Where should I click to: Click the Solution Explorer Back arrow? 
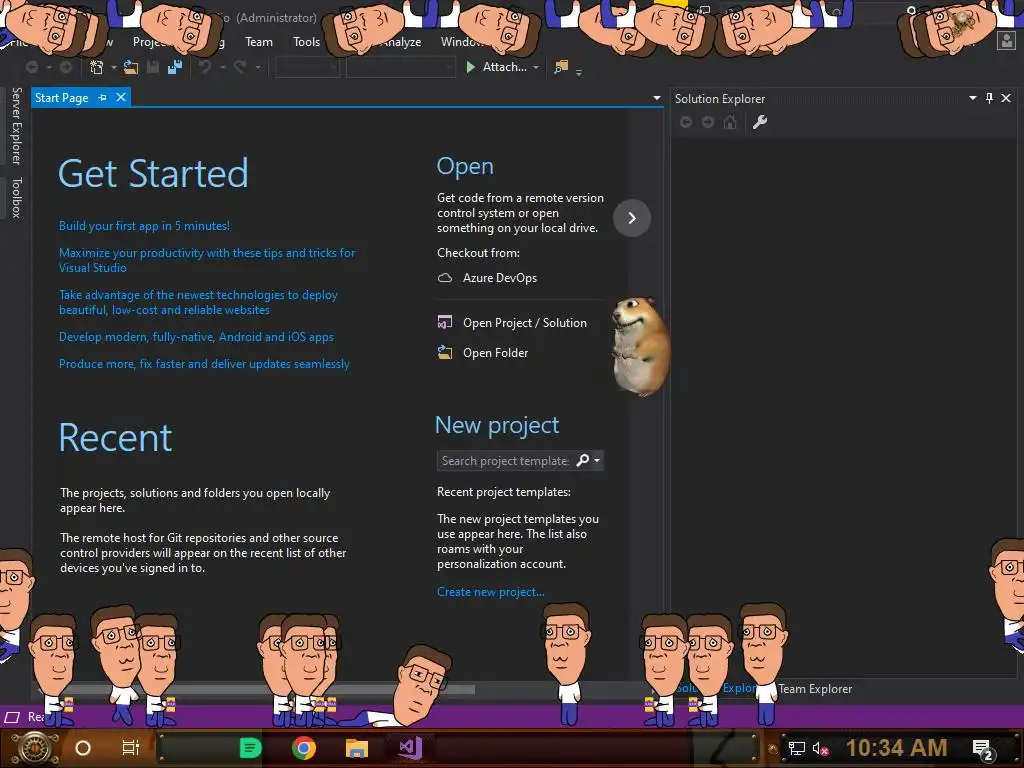686,122
